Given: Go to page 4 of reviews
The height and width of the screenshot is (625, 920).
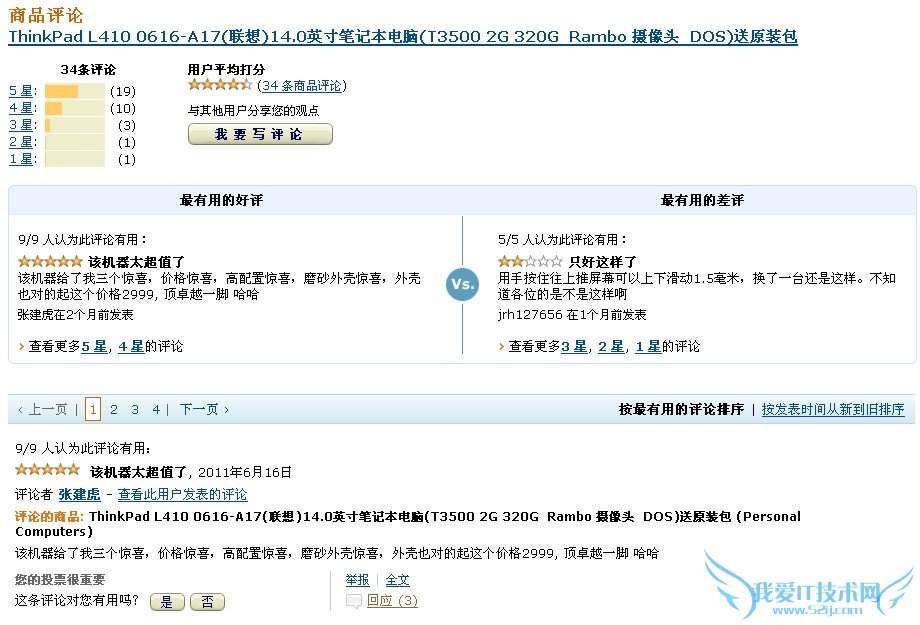Looking at the screenshot, I should [x=156, y=409].
